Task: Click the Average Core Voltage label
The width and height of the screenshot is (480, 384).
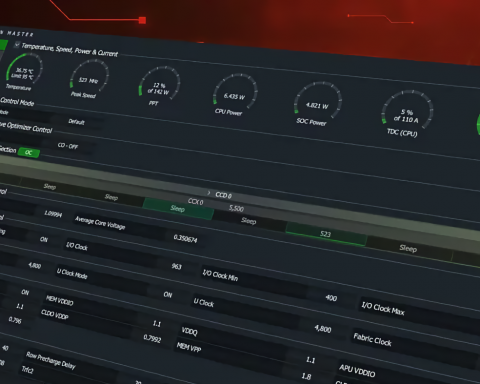Action: pyautogui.click(x=100, y=223)
